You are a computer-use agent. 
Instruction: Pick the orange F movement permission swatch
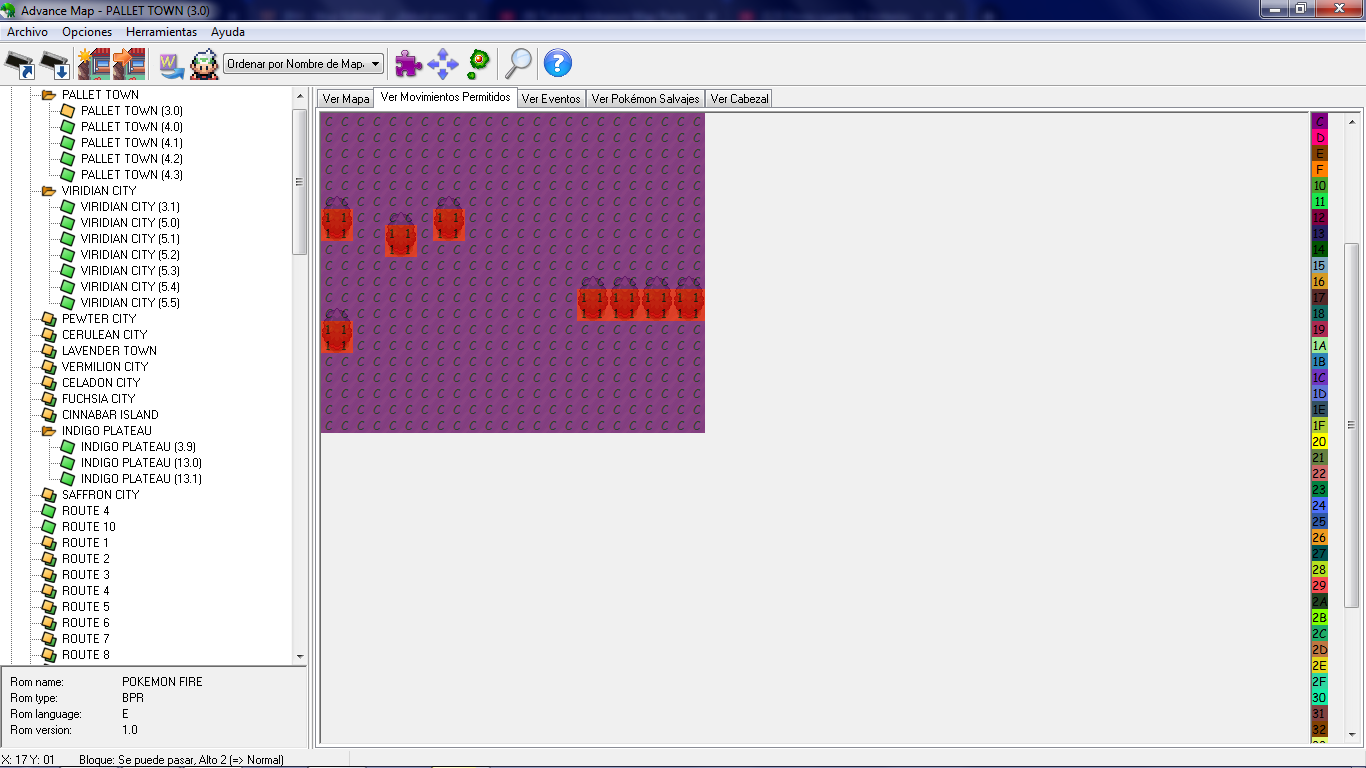click(x=1319, y=170)
